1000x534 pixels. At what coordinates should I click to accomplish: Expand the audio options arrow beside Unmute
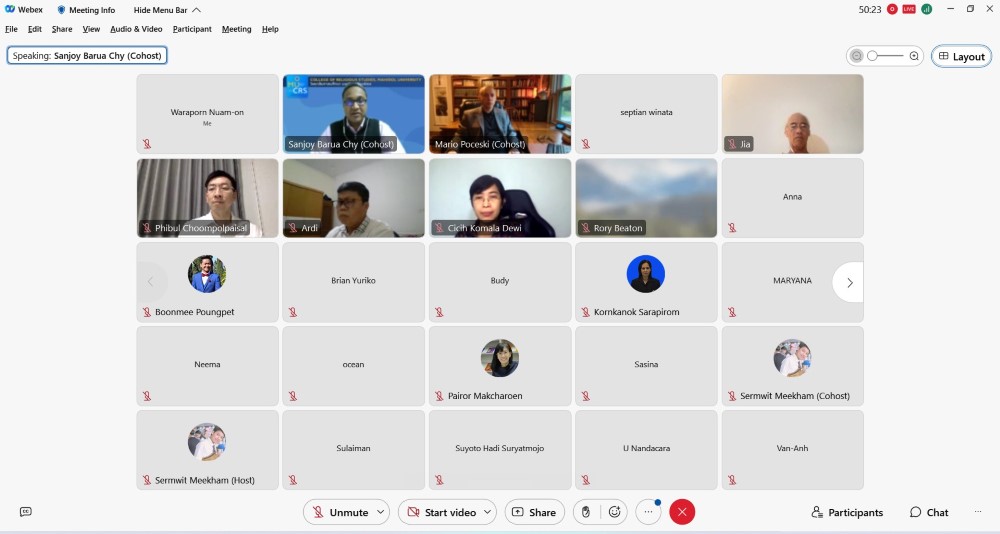click(380, 512)
